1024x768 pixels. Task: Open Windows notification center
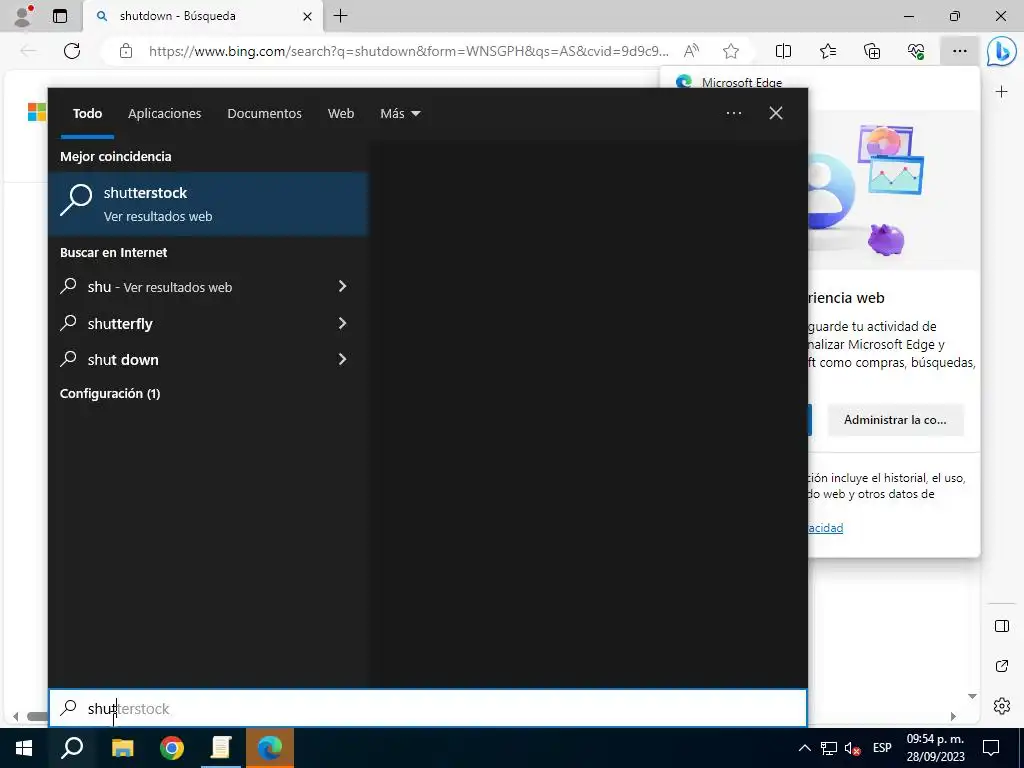[x=991, y=748]
